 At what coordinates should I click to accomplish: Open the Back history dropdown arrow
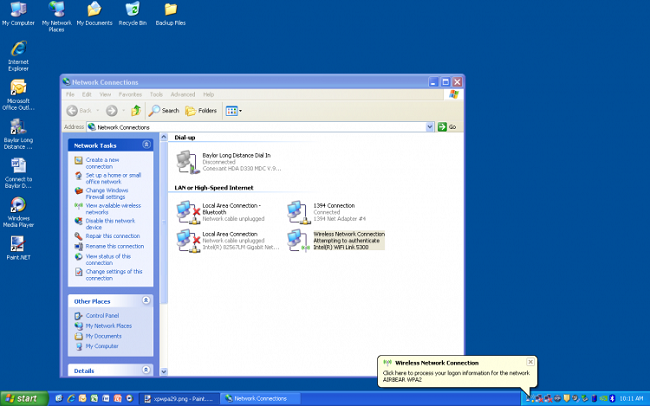tap(98, 111)
